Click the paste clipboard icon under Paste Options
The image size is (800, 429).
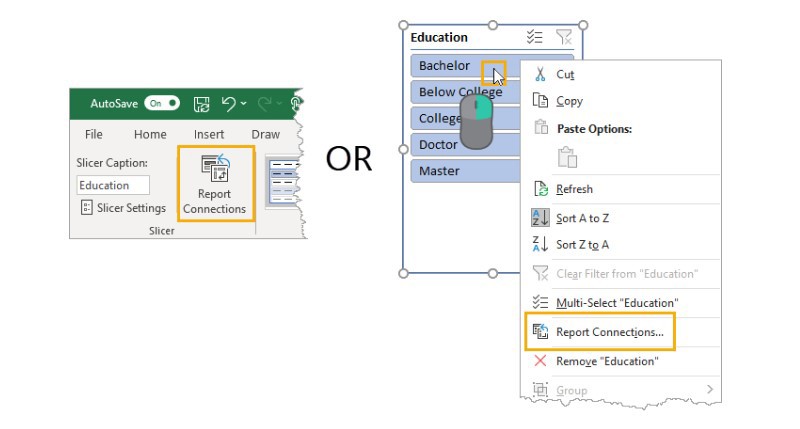coord(567,157)
